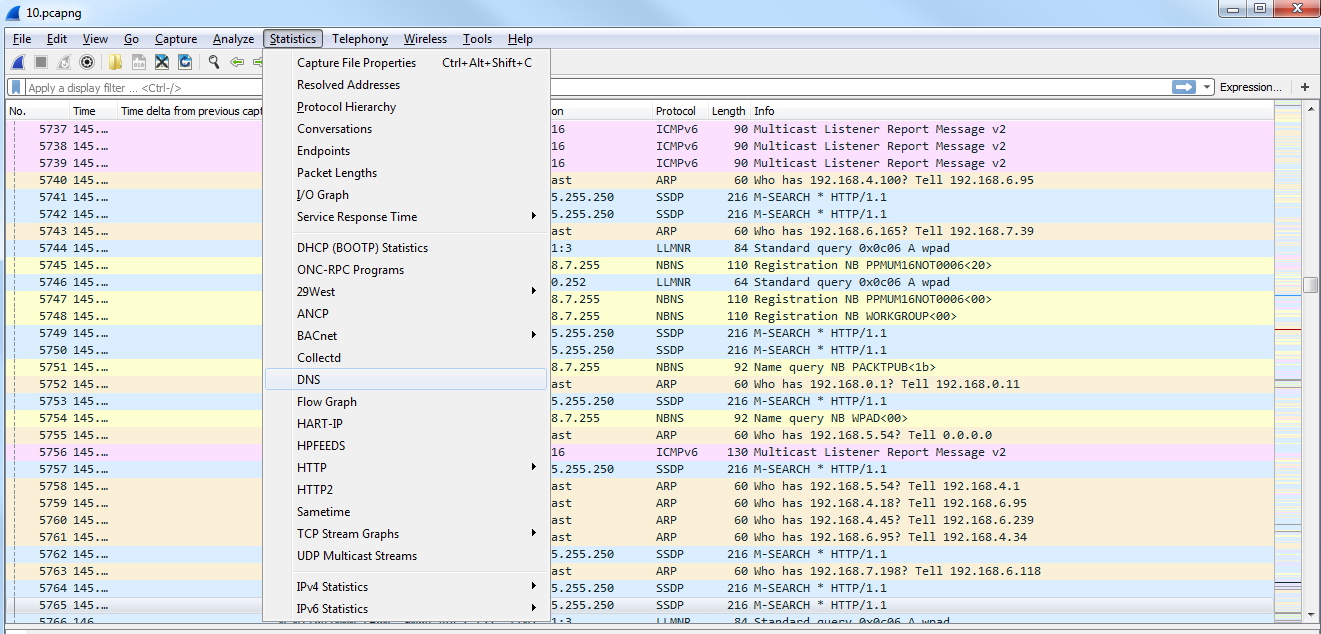Click the find packet magnifier icon
Image resolution: width=1321 pixels, height=634 pixels.
tap(214, 62)
